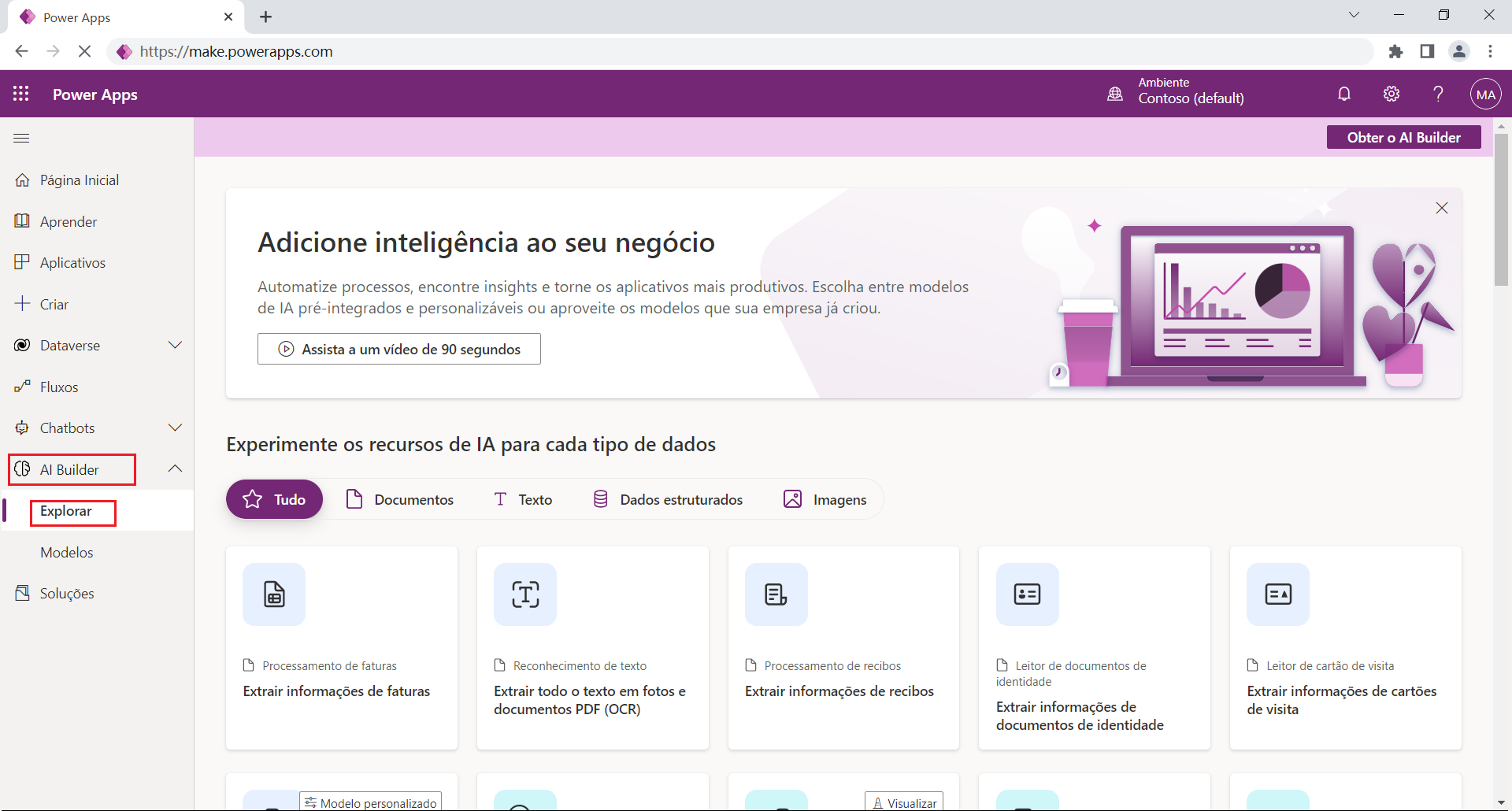The image size is (1512, 811).
Task: Click the Fluxos flow icon
Action: (x=22, y=387)
